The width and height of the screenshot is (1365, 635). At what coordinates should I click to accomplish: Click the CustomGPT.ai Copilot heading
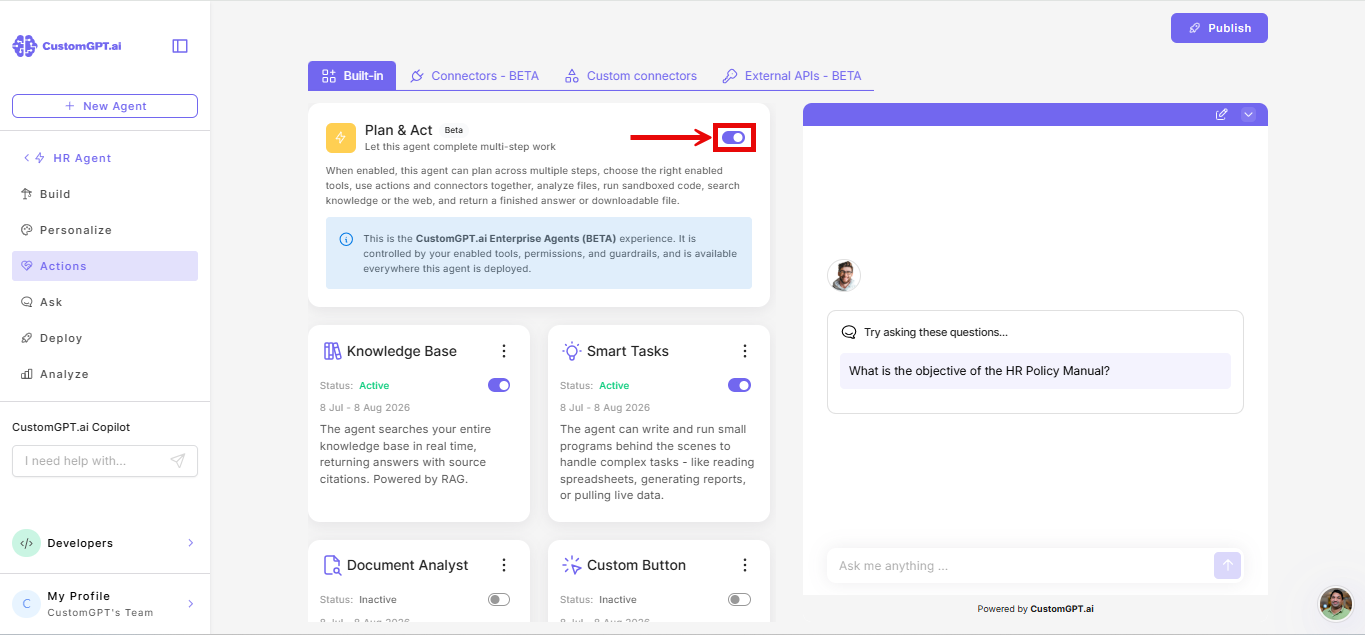(71, 427)
